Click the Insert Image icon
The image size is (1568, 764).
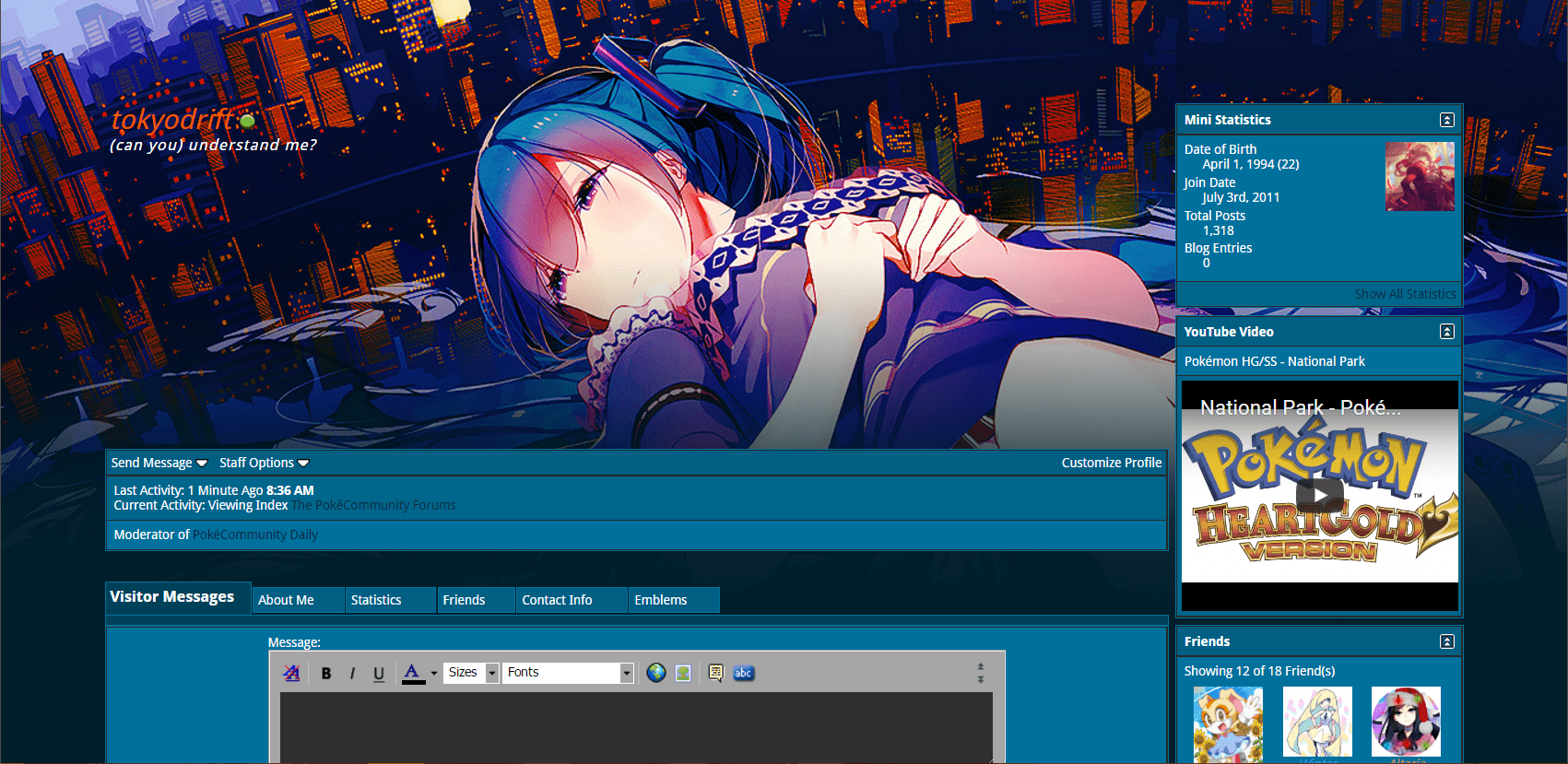683,673
